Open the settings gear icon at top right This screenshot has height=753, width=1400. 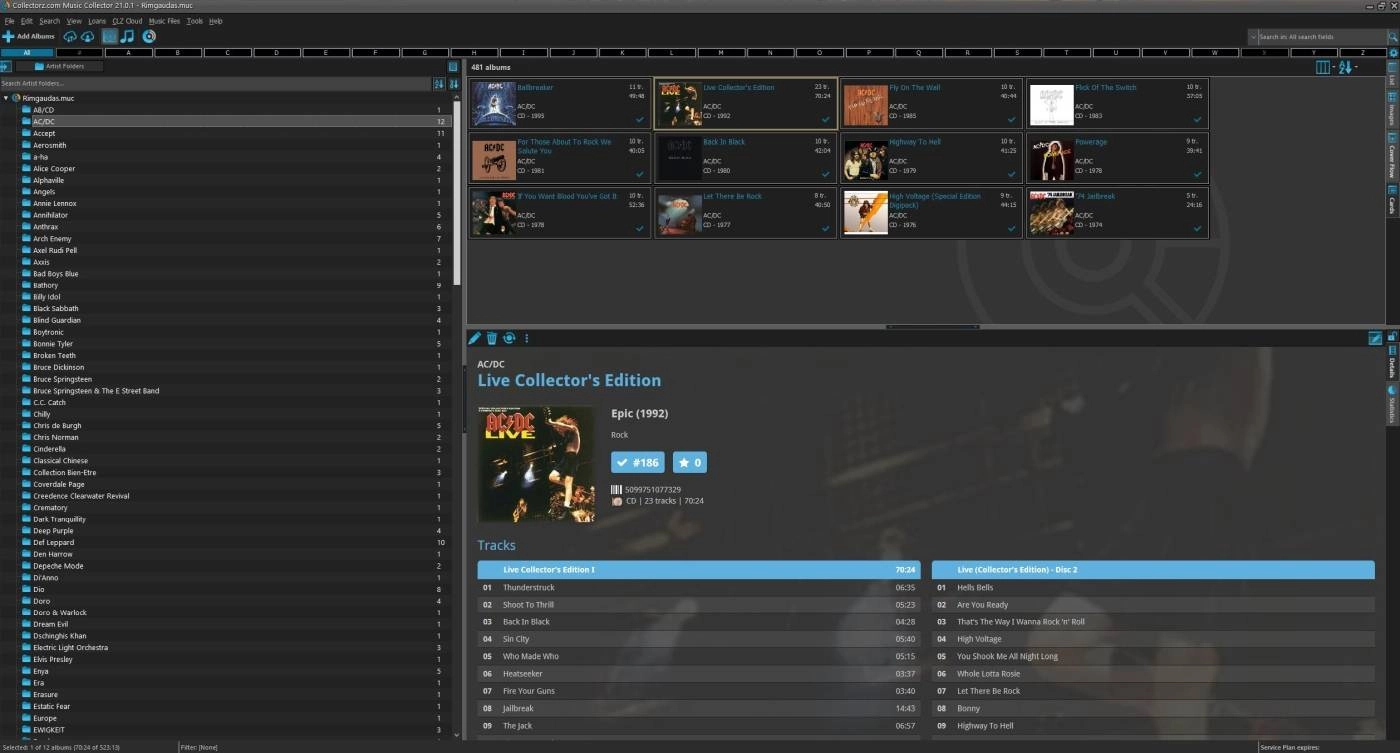[x=1393, y=52]
